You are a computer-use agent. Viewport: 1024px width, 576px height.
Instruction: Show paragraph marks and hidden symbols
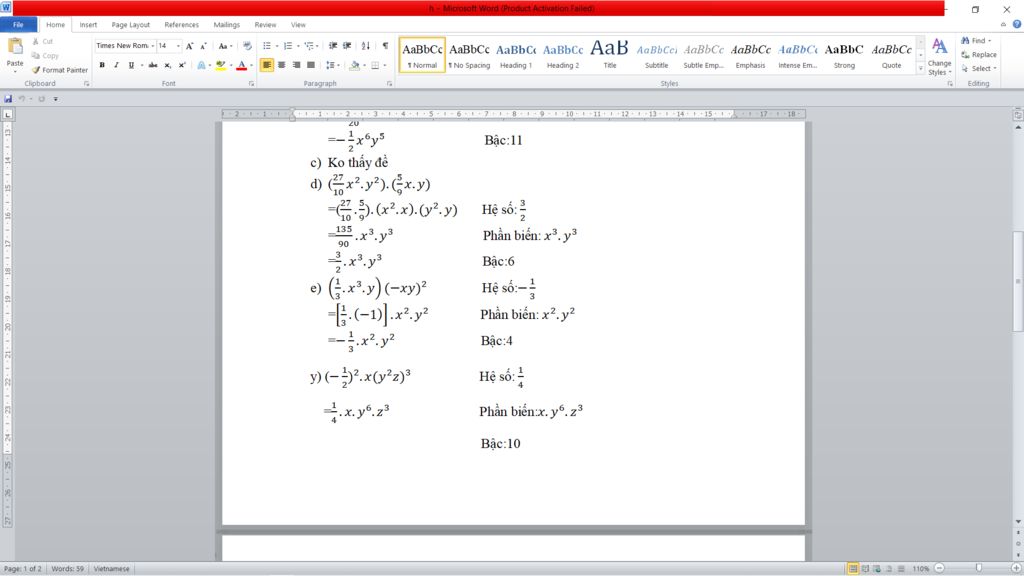[385, 46]
